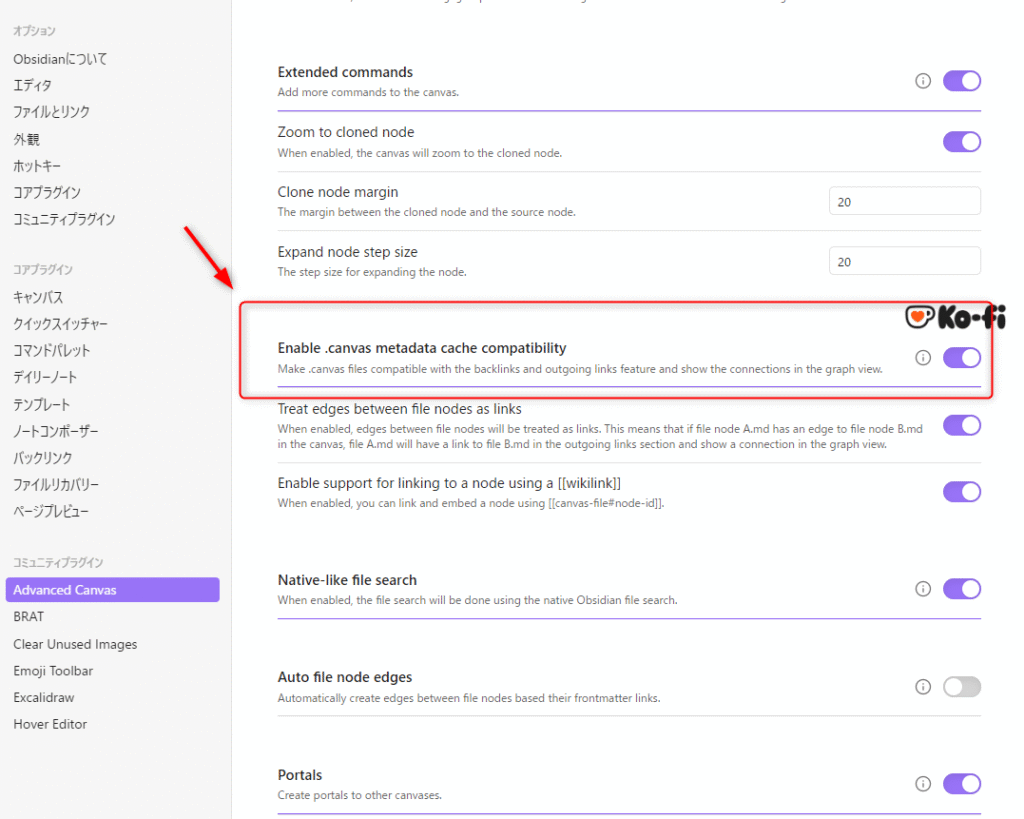The height and width of the screenshot is (819, 1024).
Task: Open the BRAT plugin settings
Action: (x=29, y=617)
